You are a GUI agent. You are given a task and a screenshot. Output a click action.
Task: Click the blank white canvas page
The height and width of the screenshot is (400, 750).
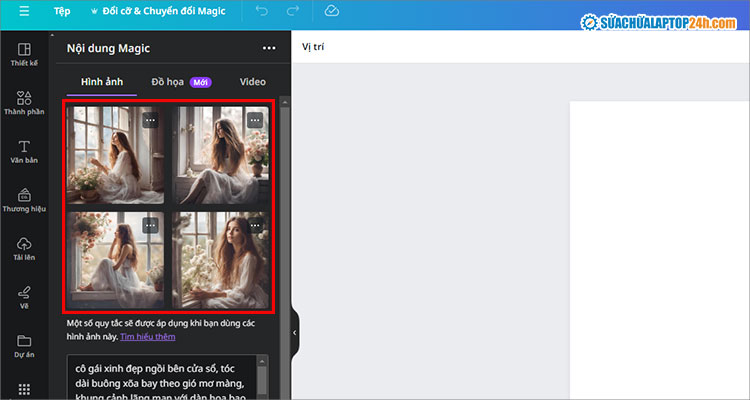click(659, 250)
